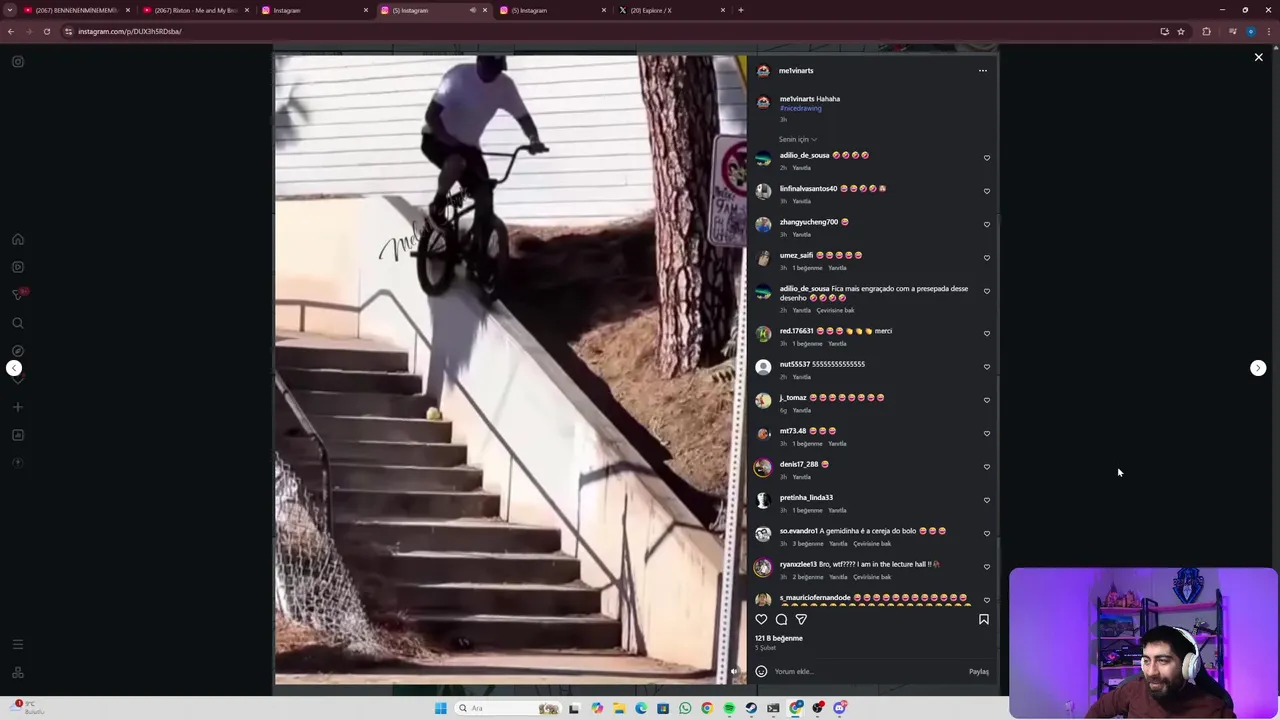Click the 'Paylaş' post comment button
1280x720 pixels.
pyautogui.click(x=979, y=672)
